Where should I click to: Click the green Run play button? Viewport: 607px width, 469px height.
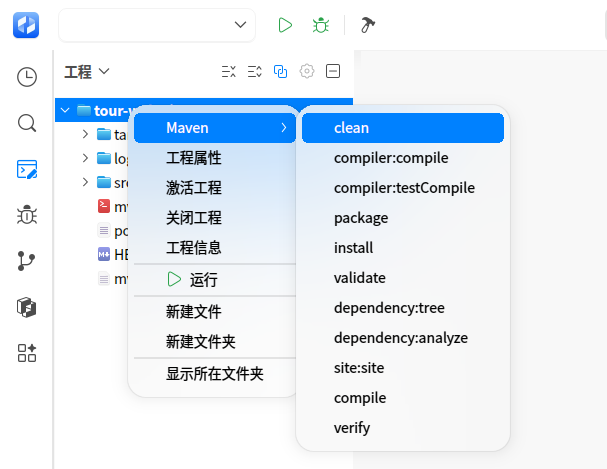[x=285, y=25]
